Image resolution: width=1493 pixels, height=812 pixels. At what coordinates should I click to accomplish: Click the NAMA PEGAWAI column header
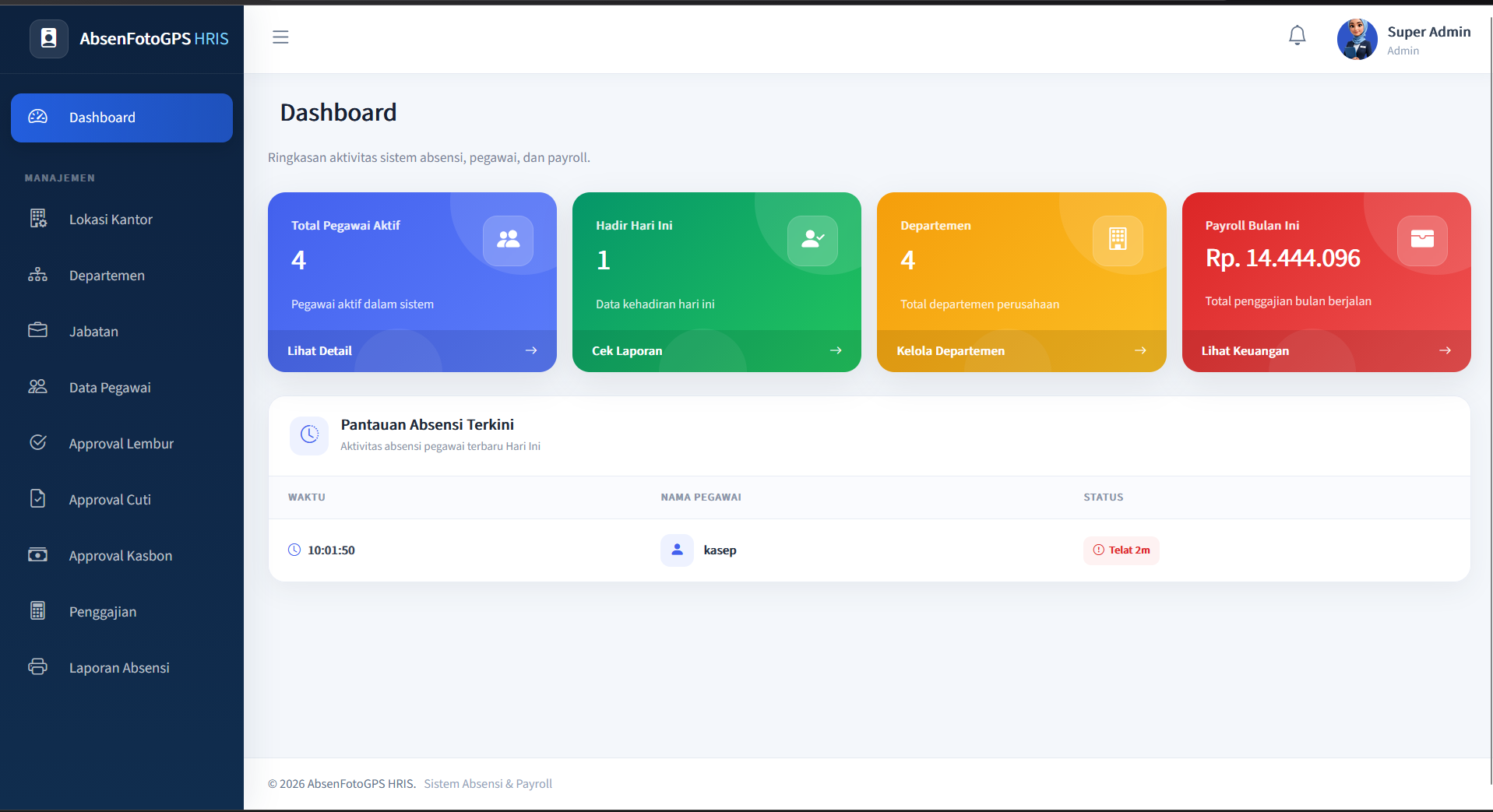[701, 497]
